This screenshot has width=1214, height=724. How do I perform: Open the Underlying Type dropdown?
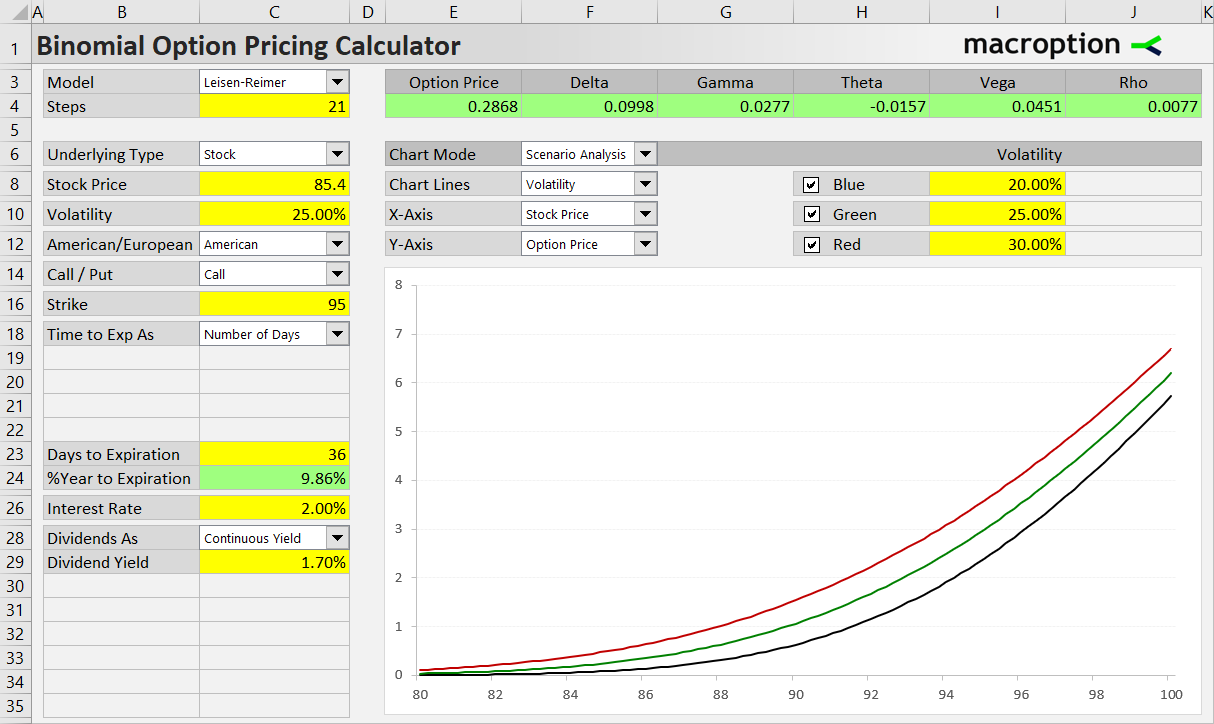coord(337,154)
